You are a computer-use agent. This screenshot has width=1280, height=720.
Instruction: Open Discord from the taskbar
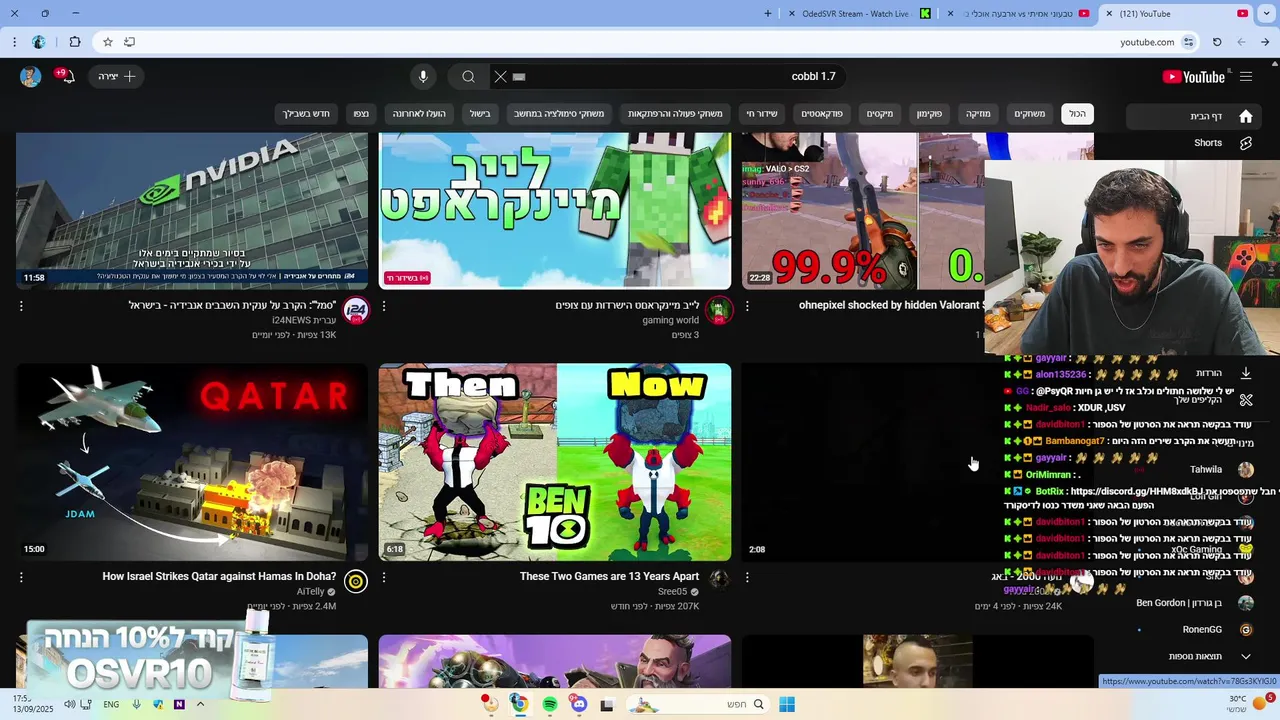(x=579, y=705)
